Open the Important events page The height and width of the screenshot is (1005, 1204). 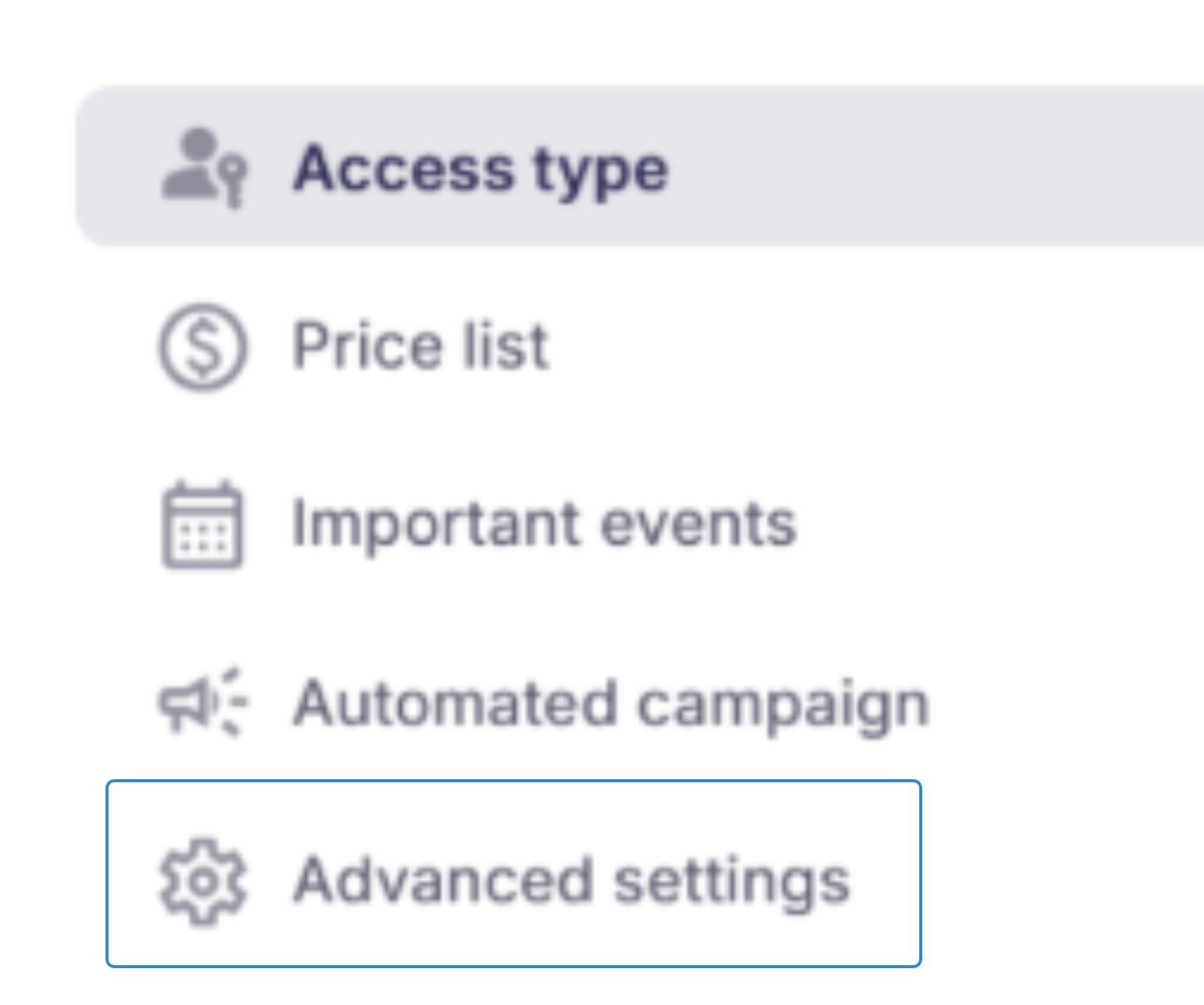tap(544, 525)
